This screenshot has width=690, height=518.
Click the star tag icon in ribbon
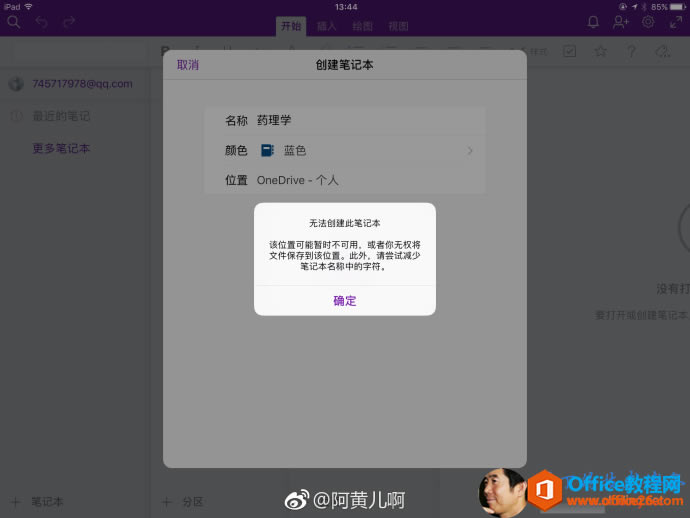(600, 51)
